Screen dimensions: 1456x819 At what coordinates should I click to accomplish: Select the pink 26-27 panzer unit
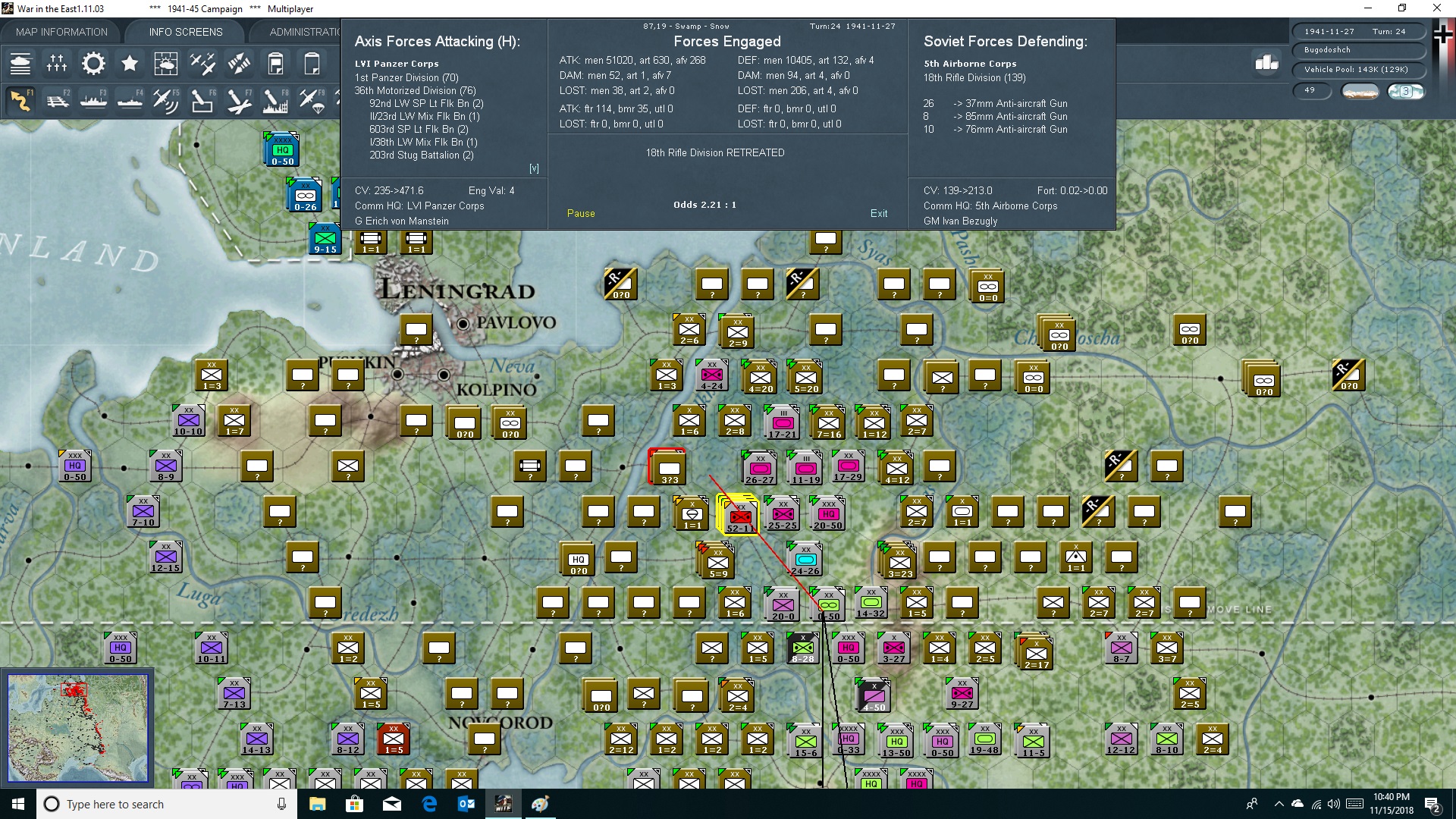[x=759, y=467]
